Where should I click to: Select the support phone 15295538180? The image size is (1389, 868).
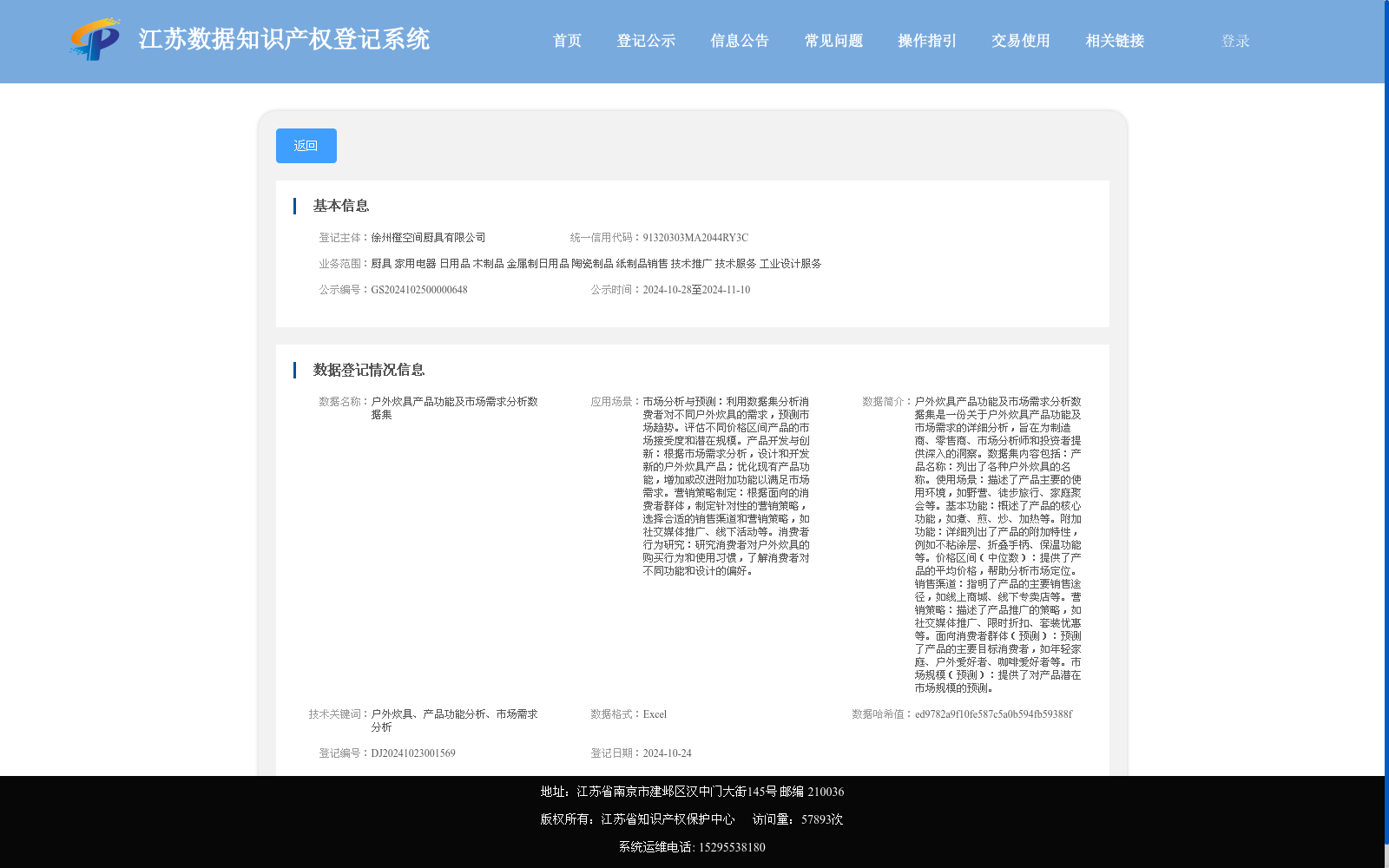[x=732, y=847]
